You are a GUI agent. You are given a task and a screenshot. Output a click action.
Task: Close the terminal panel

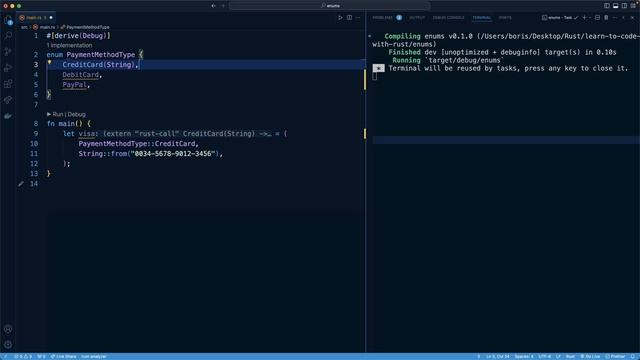[632, 18]
